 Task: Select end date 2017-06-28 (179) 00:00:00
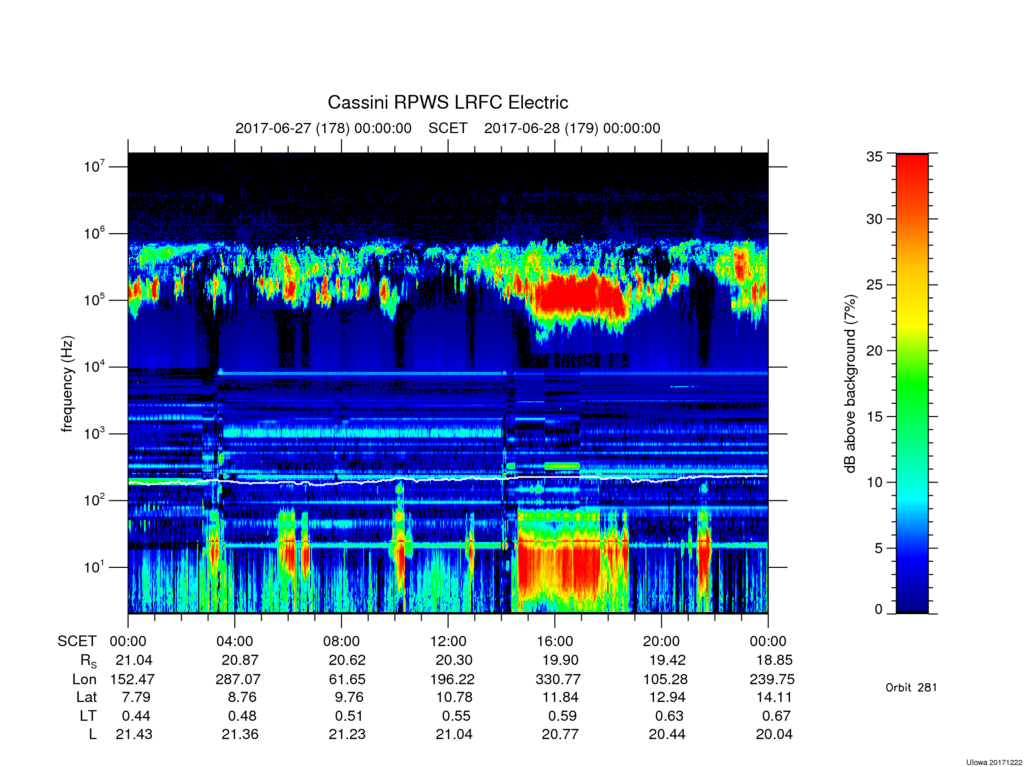(572, 128)
